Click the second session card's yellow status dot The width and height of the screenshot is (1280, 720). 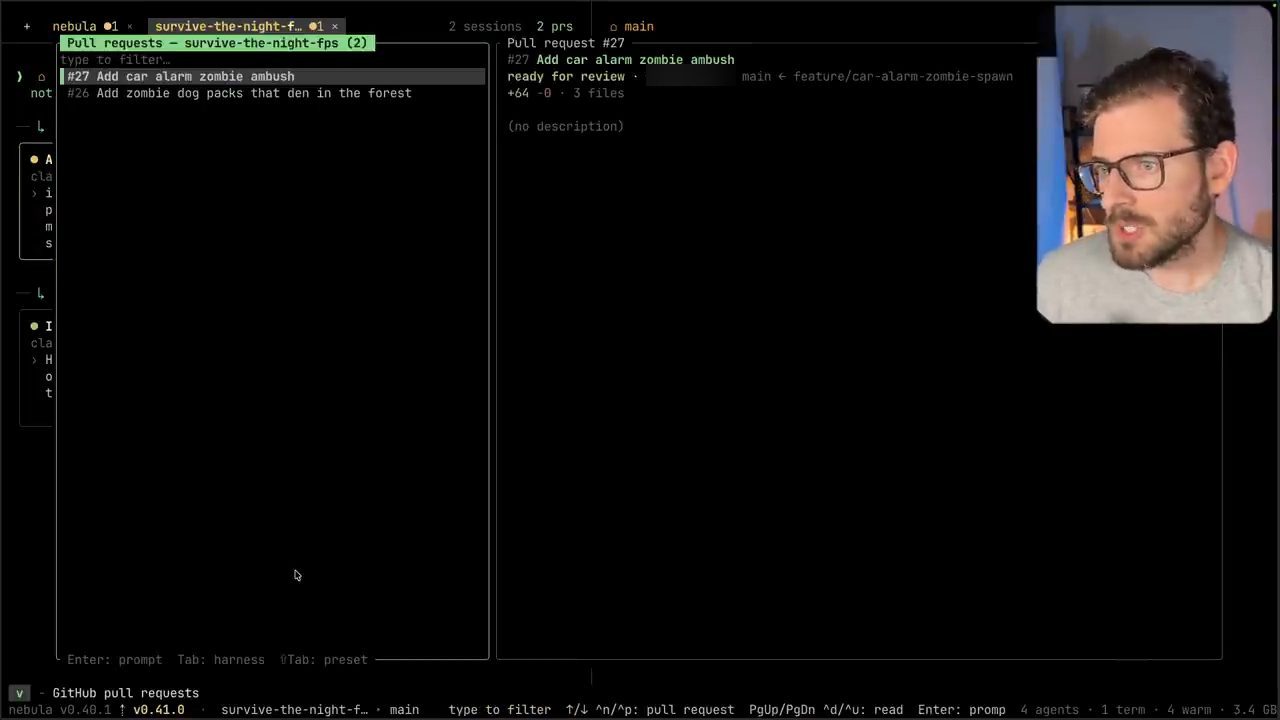tap(34, 326)
